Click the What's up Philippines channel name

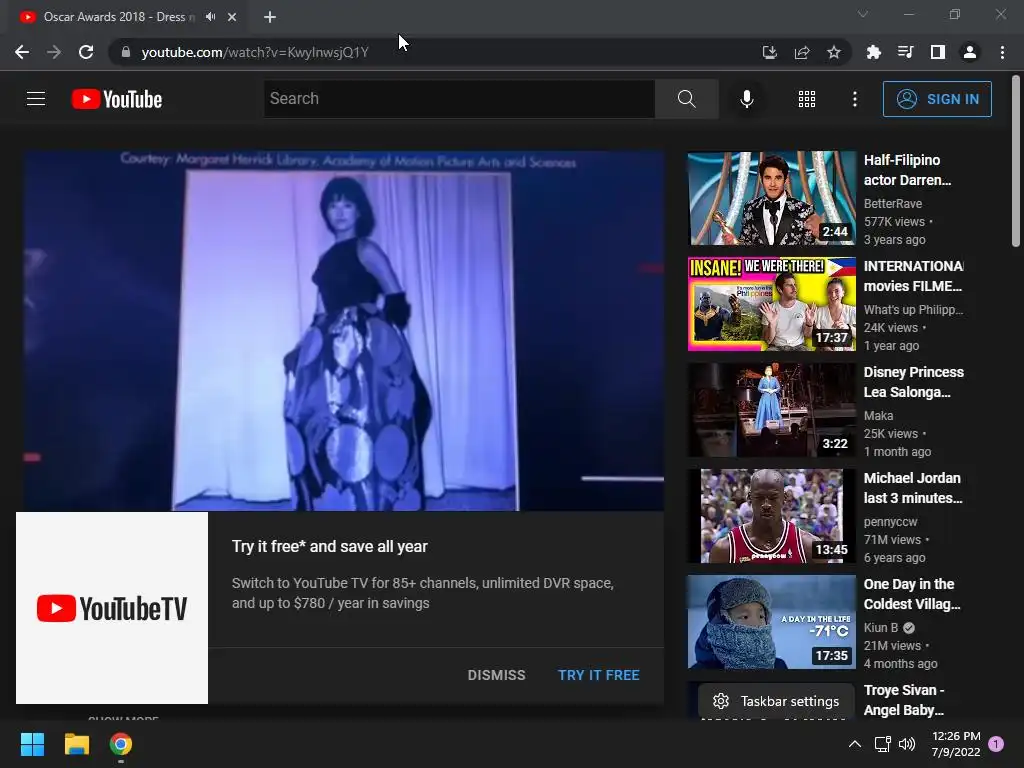(x=913, y=310)
